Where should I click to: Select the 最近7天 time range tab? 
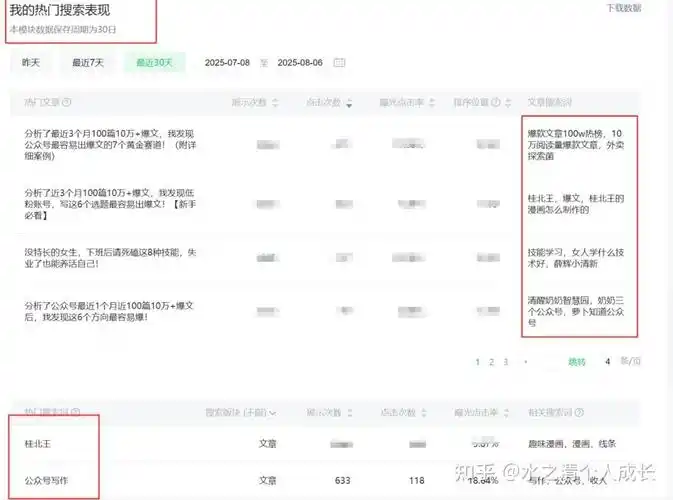point(88,63)
